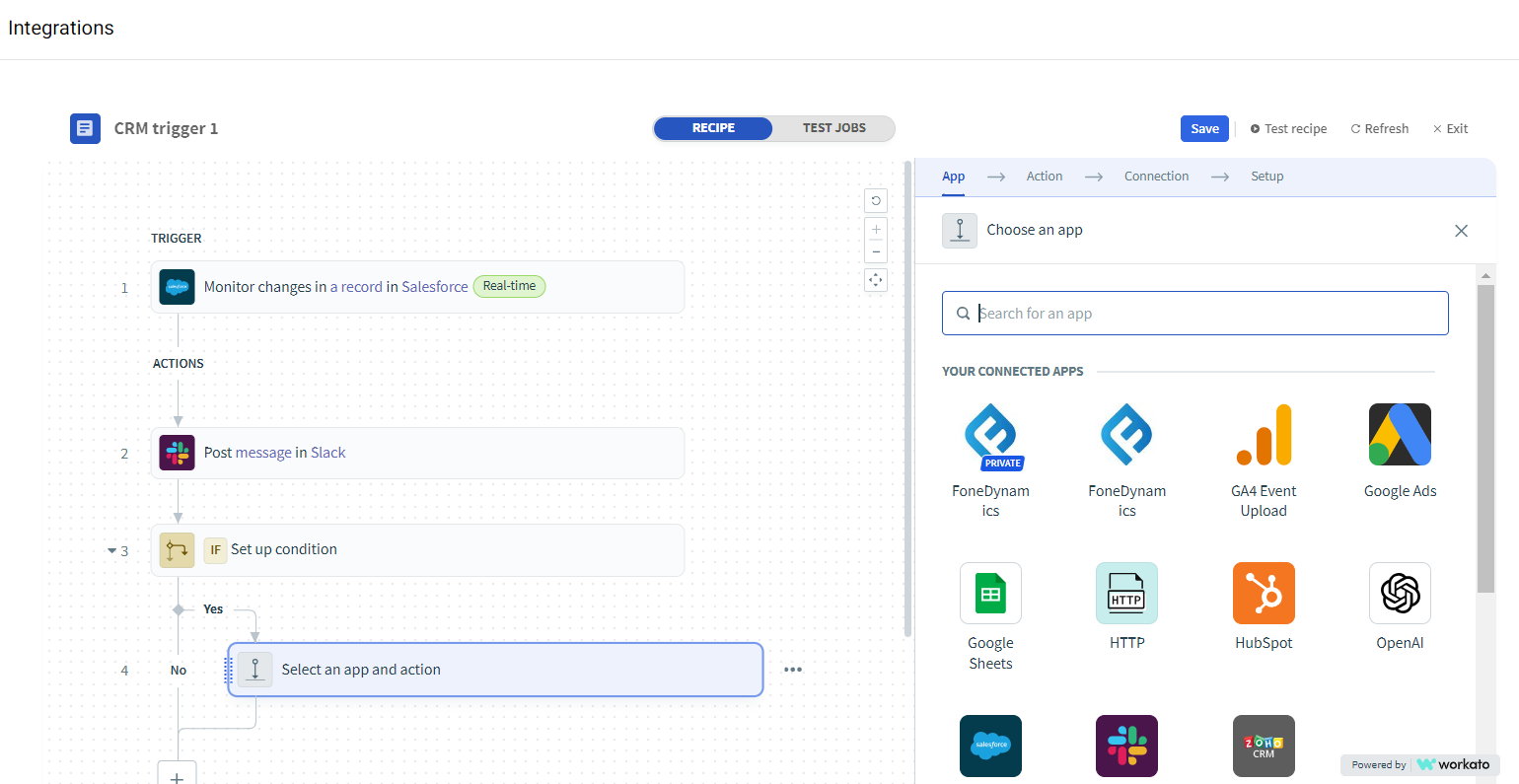
Task: Go to the Setup step in the panel
Action: (1266, 176)
